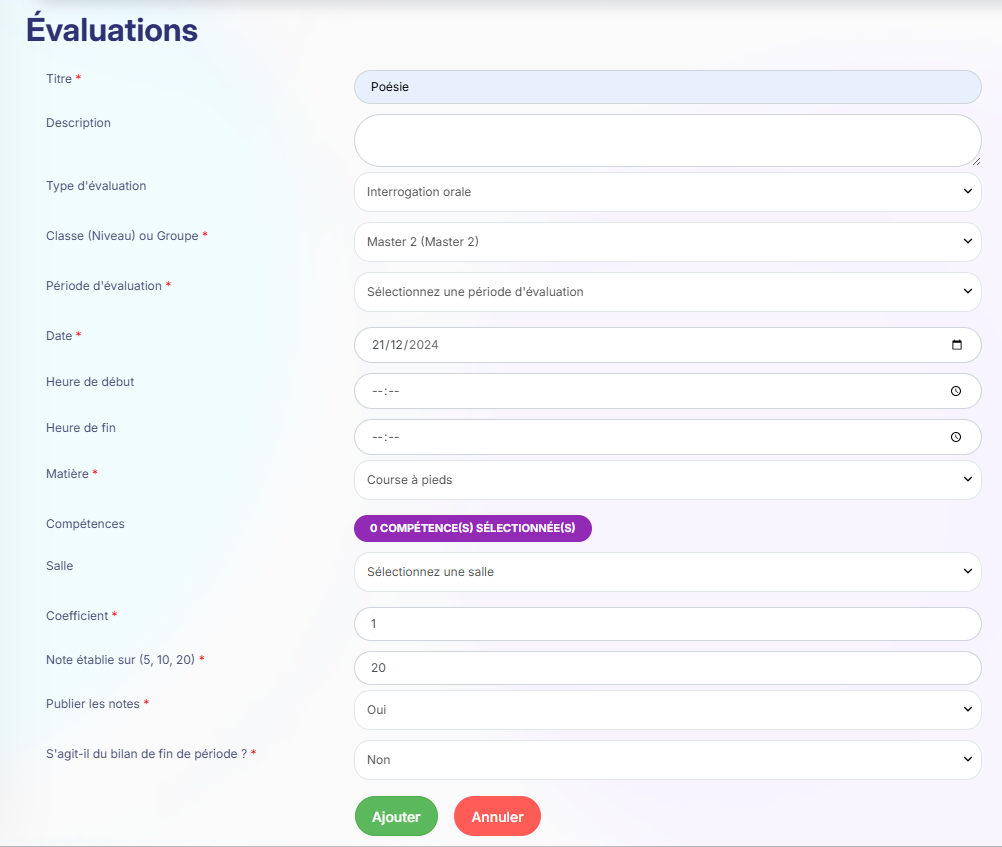Select a Période d'évaluation from dropdown
Image resolution: width=1002 pixels, height=847 pixels.
(x=667, y=292)
